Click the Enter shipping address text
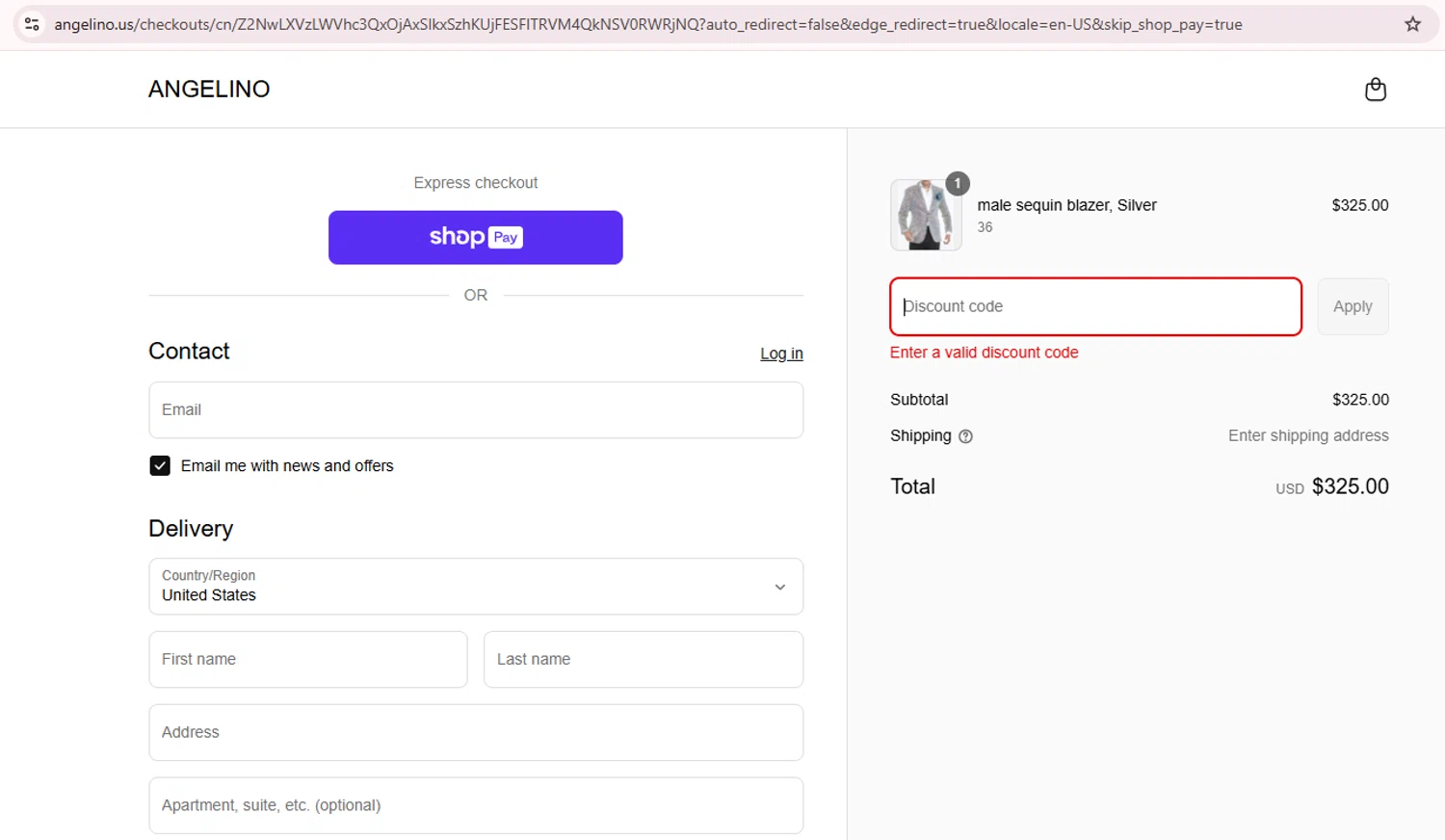1445x840 pixels. (x=1308, y=435)
